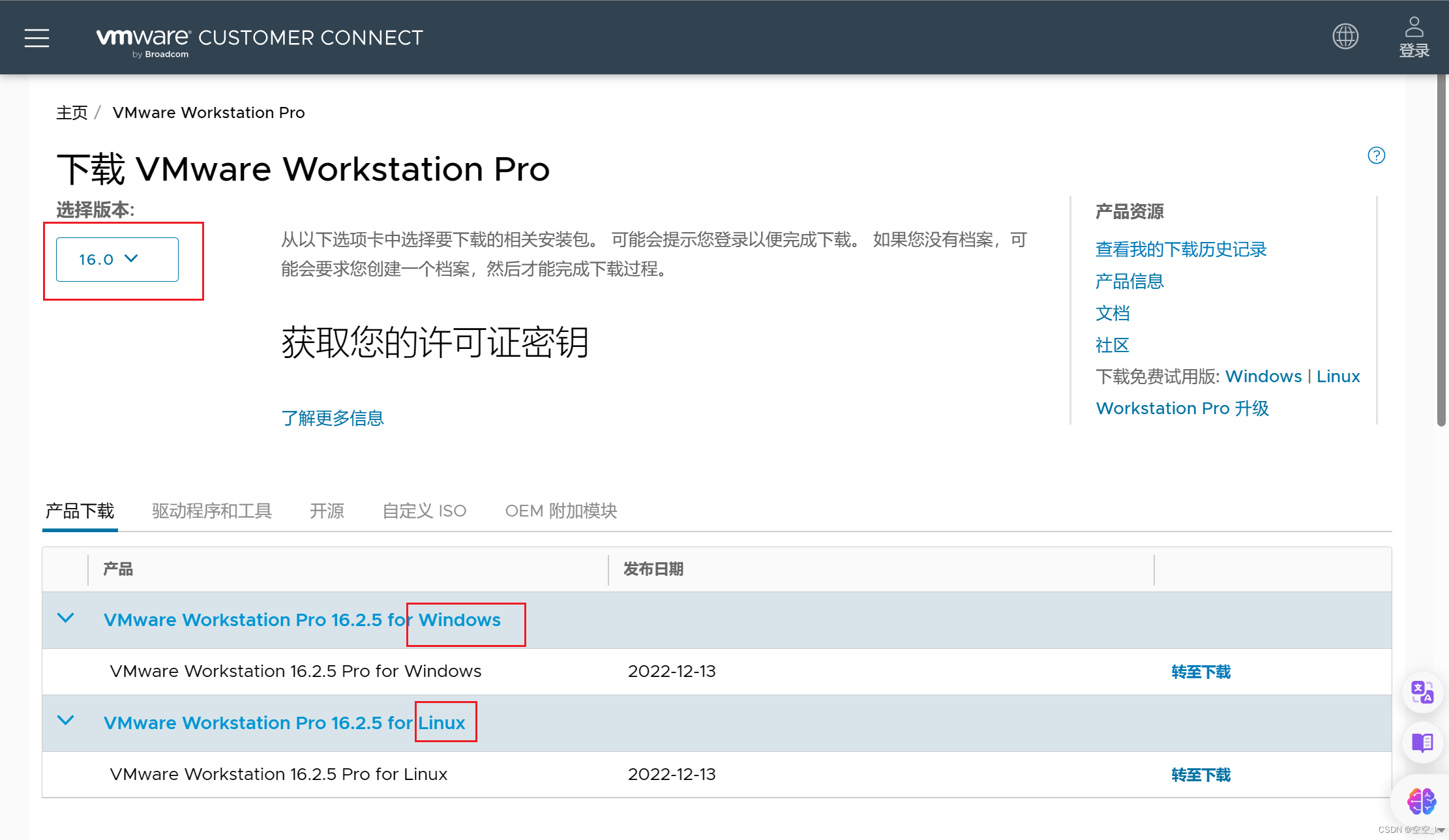
Task: Click VMware Workstation Pro 16.2.5 for Linux heading
Action: pyautogui.click(x=284, y=723)
